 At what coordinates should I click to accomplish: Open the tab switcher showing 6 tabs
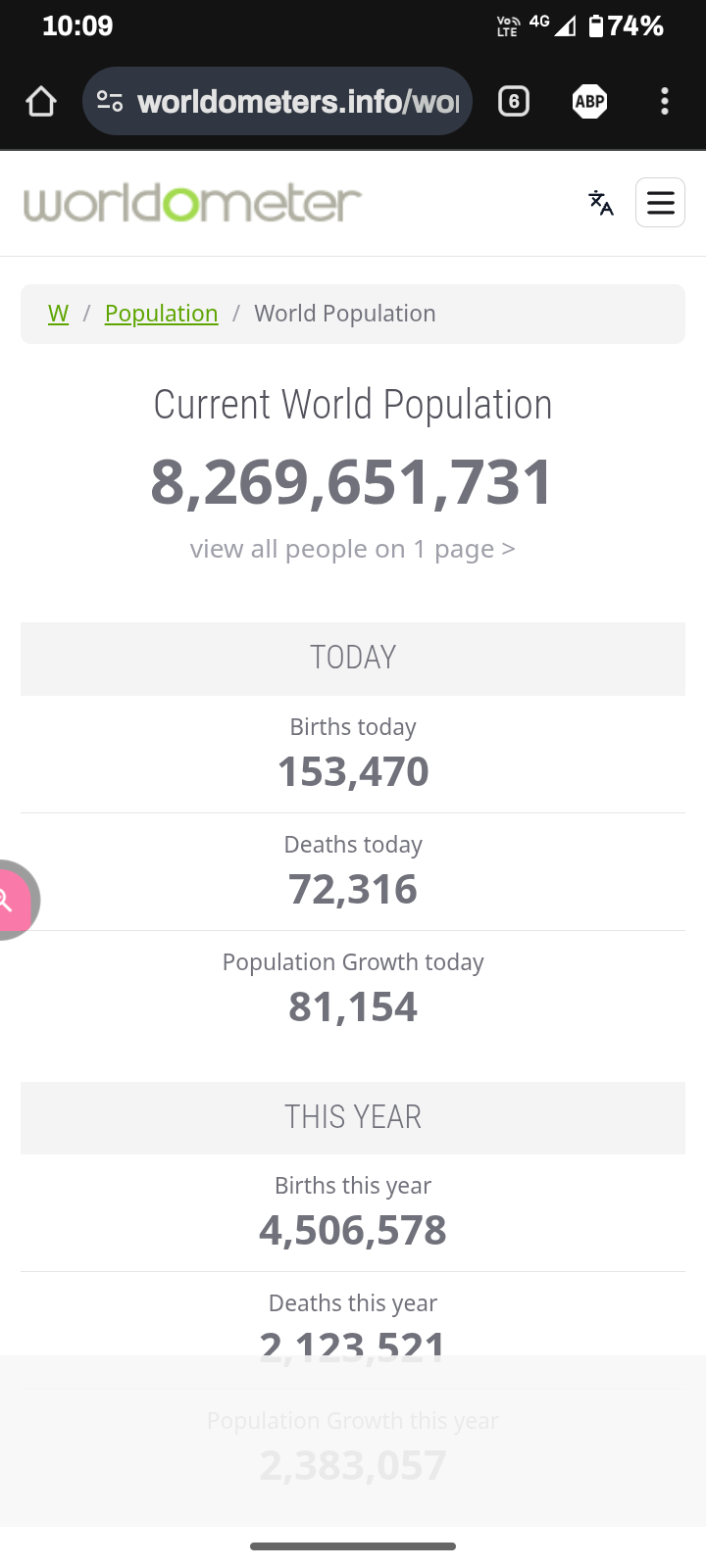click(x=514, y=101)
